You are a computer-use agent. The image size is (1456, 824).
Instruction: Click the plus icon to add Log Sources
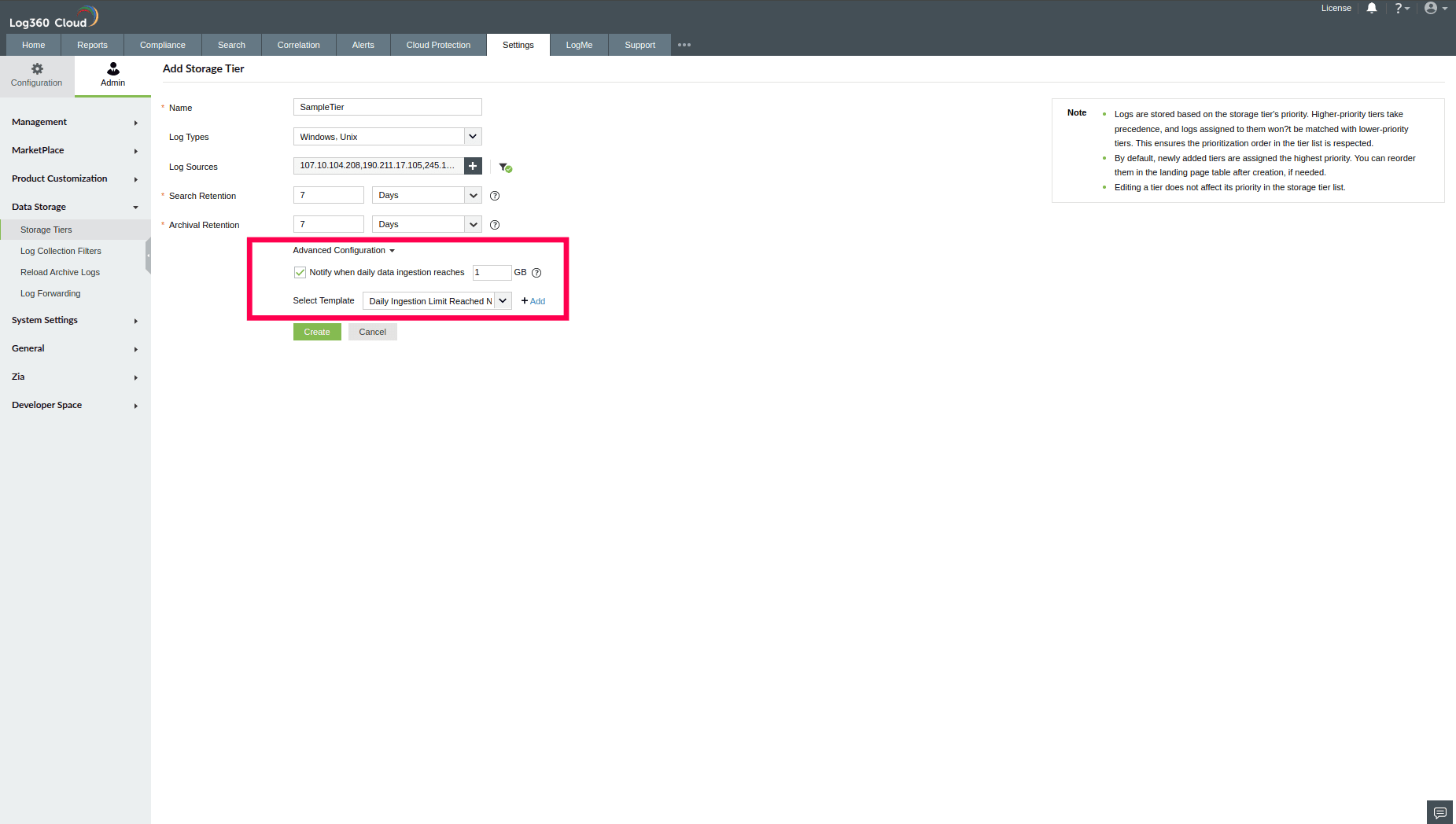(472, 166)
